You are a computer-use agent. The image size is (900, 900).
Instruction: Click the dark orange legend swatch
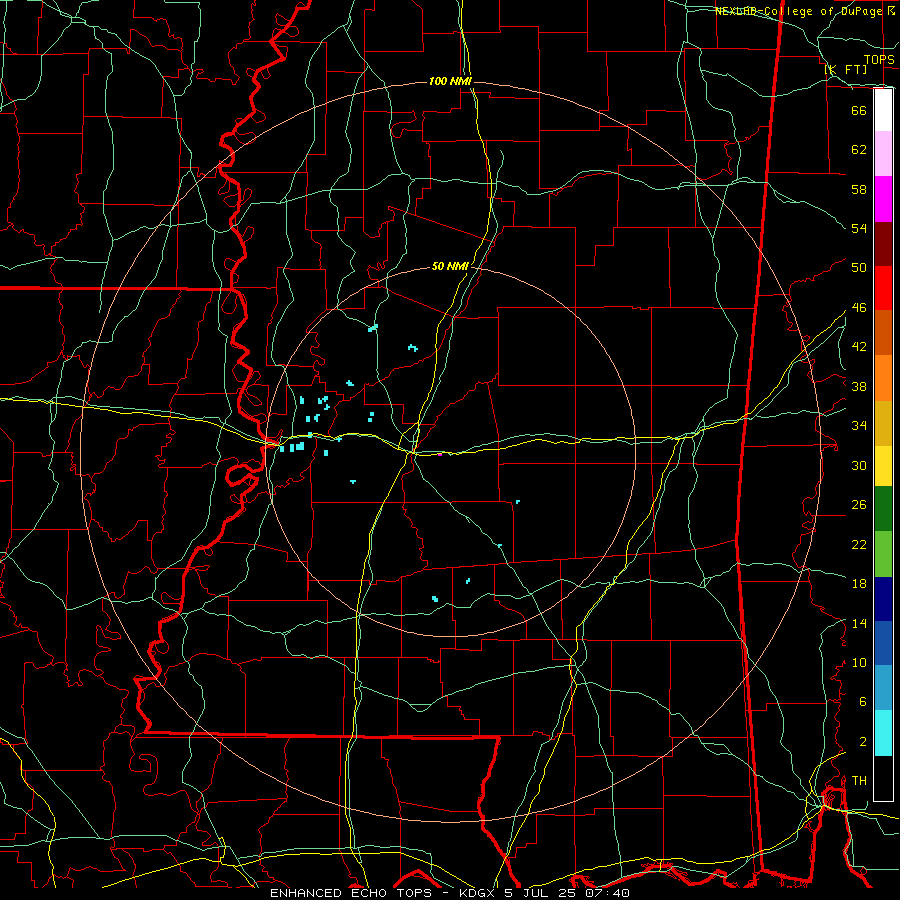pos(883,332)
